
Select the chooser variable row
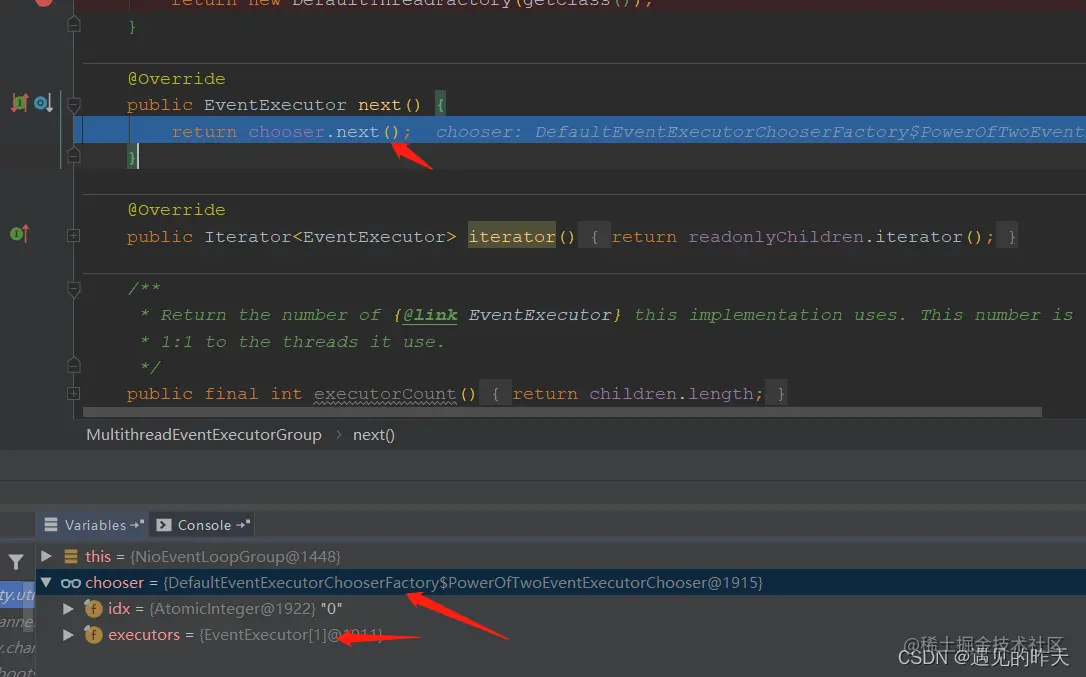[x=560, y=583]
